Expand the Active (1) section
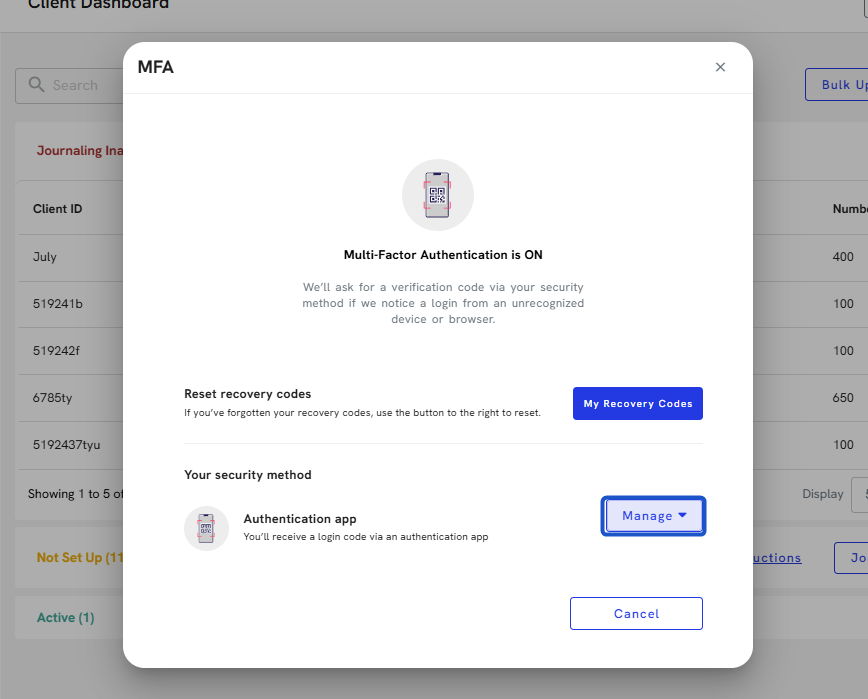868x699 pixels. 65,618
